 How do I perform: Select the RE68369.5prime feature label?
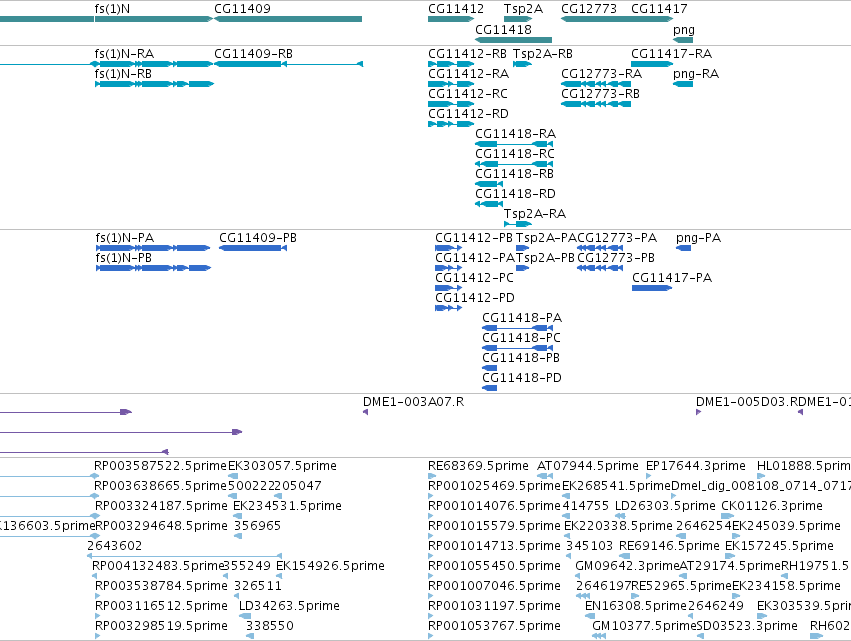pyautogui.click(x=478, y=466)
